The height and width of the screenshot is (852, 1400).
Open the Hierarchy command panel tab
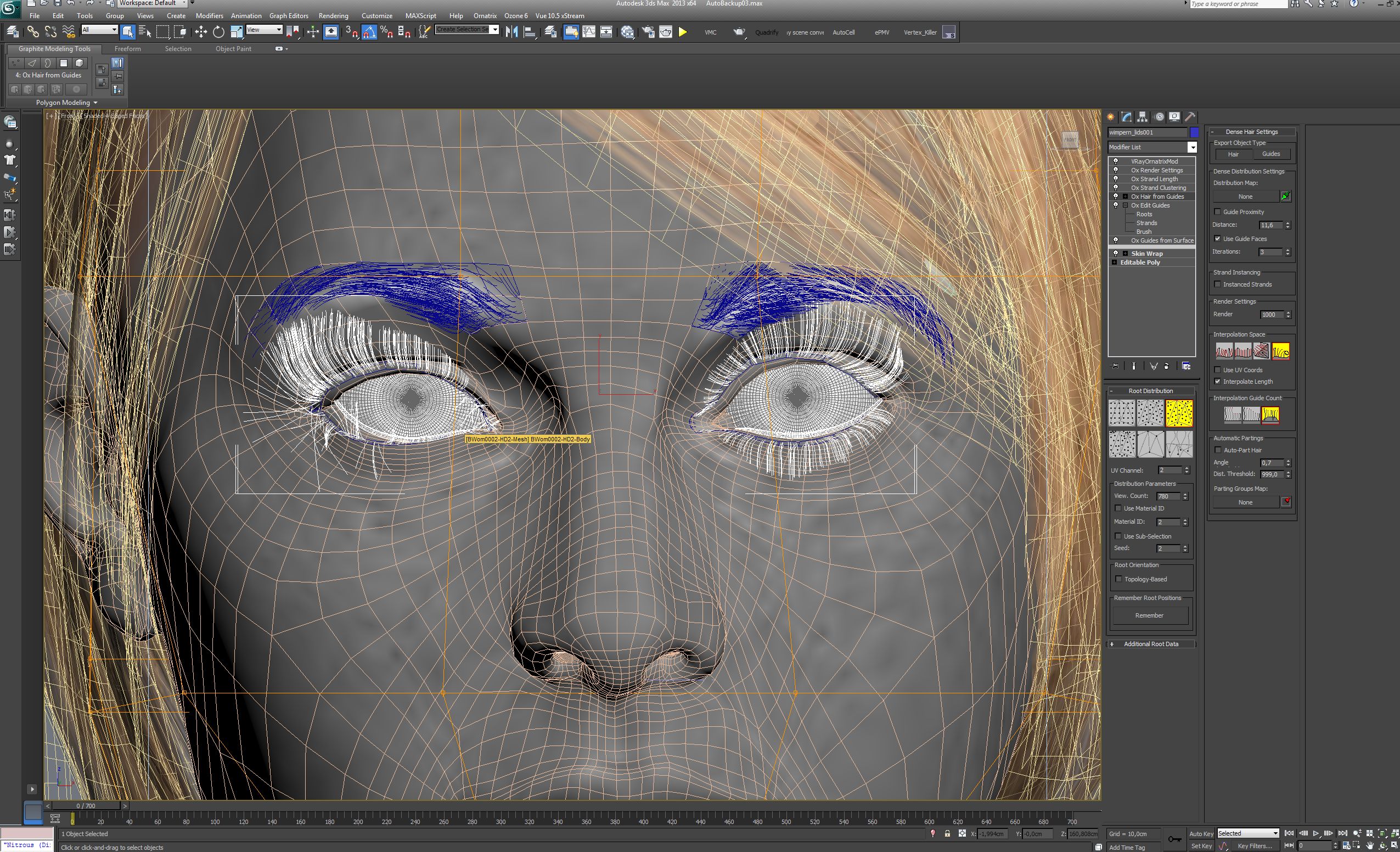(x=1143, y=117)
